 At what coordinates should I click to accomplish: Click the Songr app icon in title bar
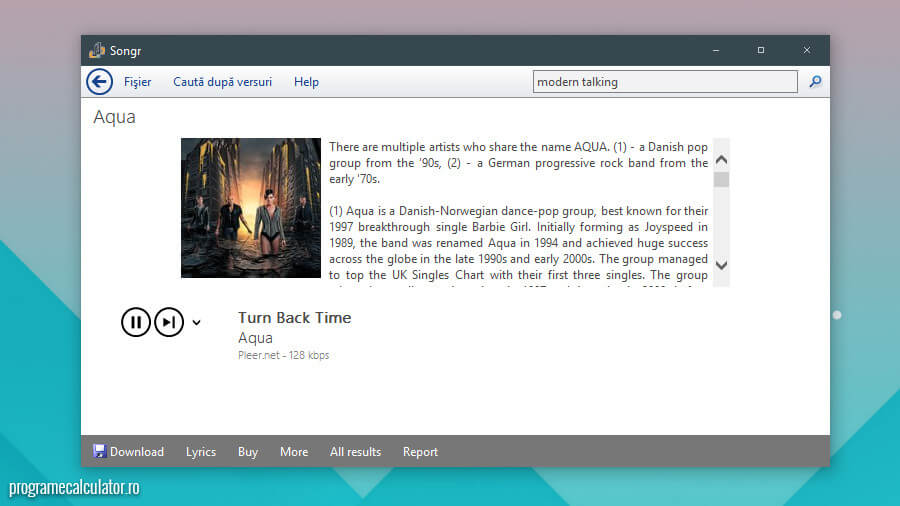coord(97,50)
